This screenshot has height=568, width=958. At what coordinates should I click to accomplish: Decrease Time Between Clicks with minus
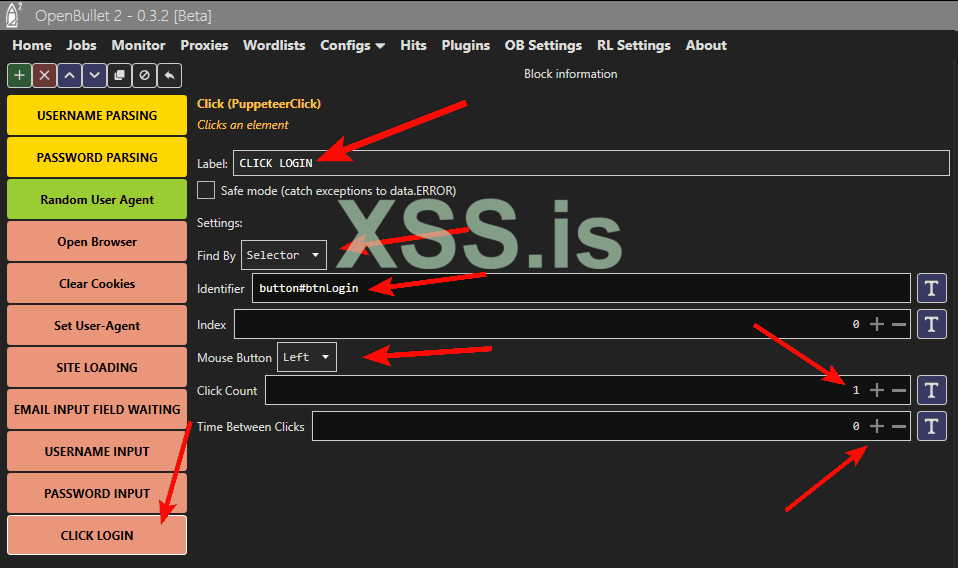pos(899,426)
